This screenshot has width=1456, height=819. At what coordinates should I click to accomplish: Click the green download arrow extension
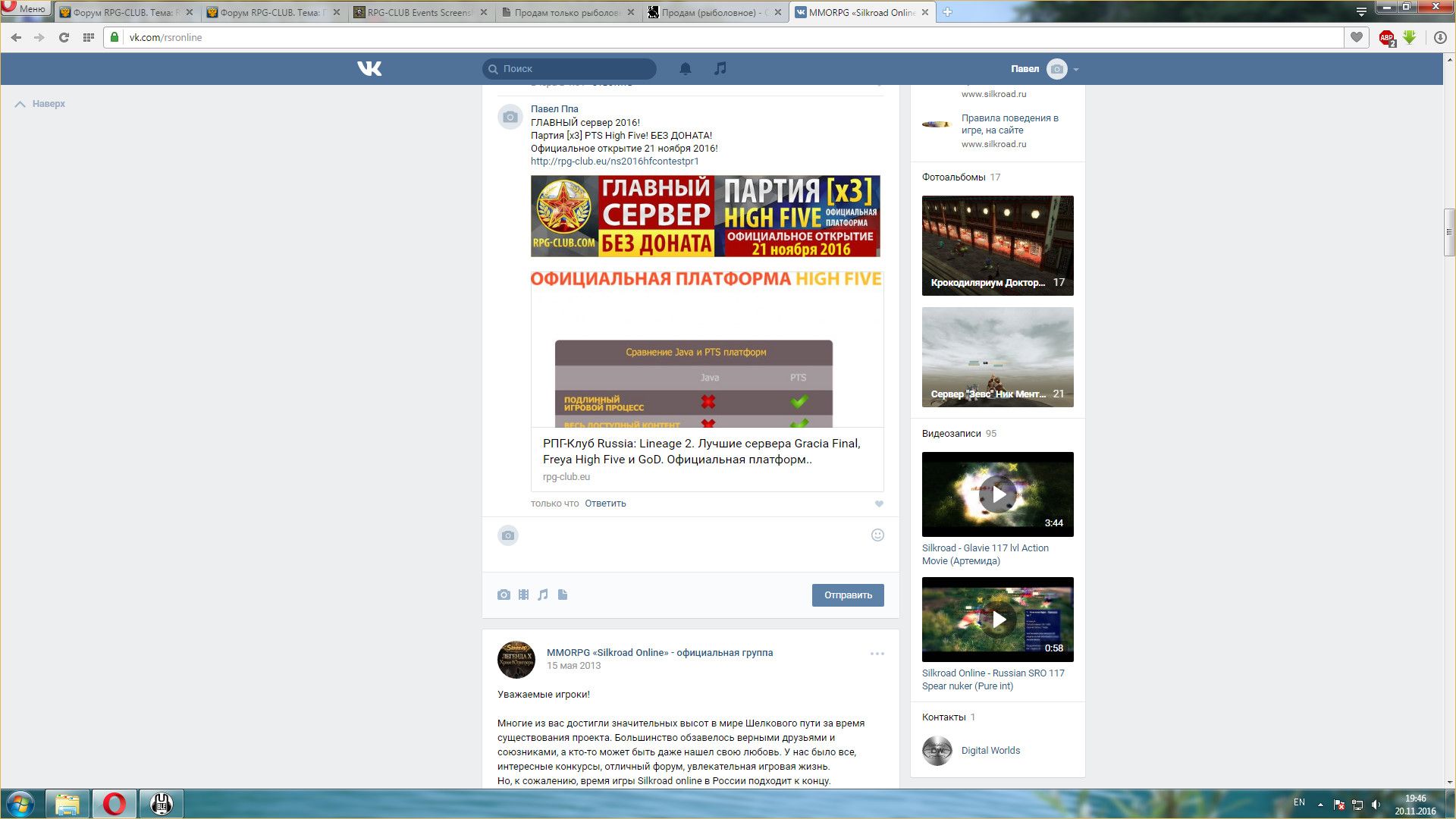(1410, 37)
